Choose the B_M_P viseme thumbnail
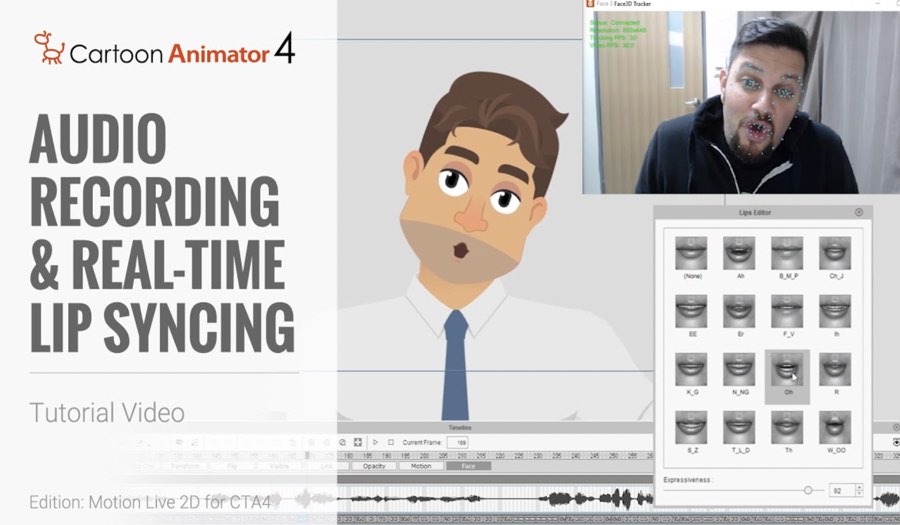Viewport: 900px width, 525px height. pyautogui.click(x=787, y=253)
